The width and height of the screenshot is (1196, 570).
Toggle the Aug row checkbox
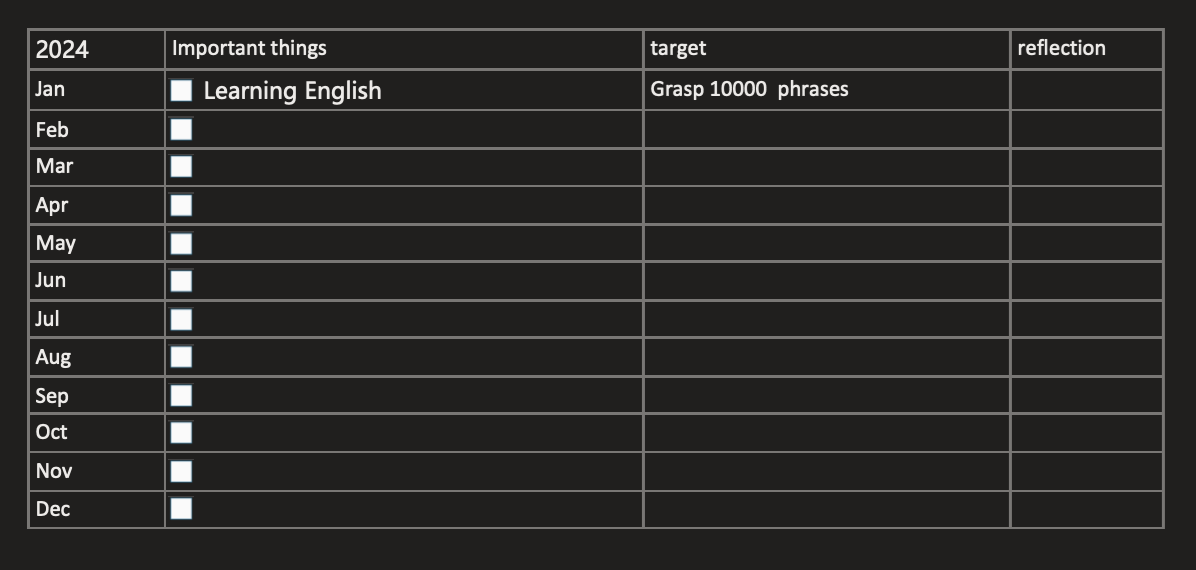point(181,356)
